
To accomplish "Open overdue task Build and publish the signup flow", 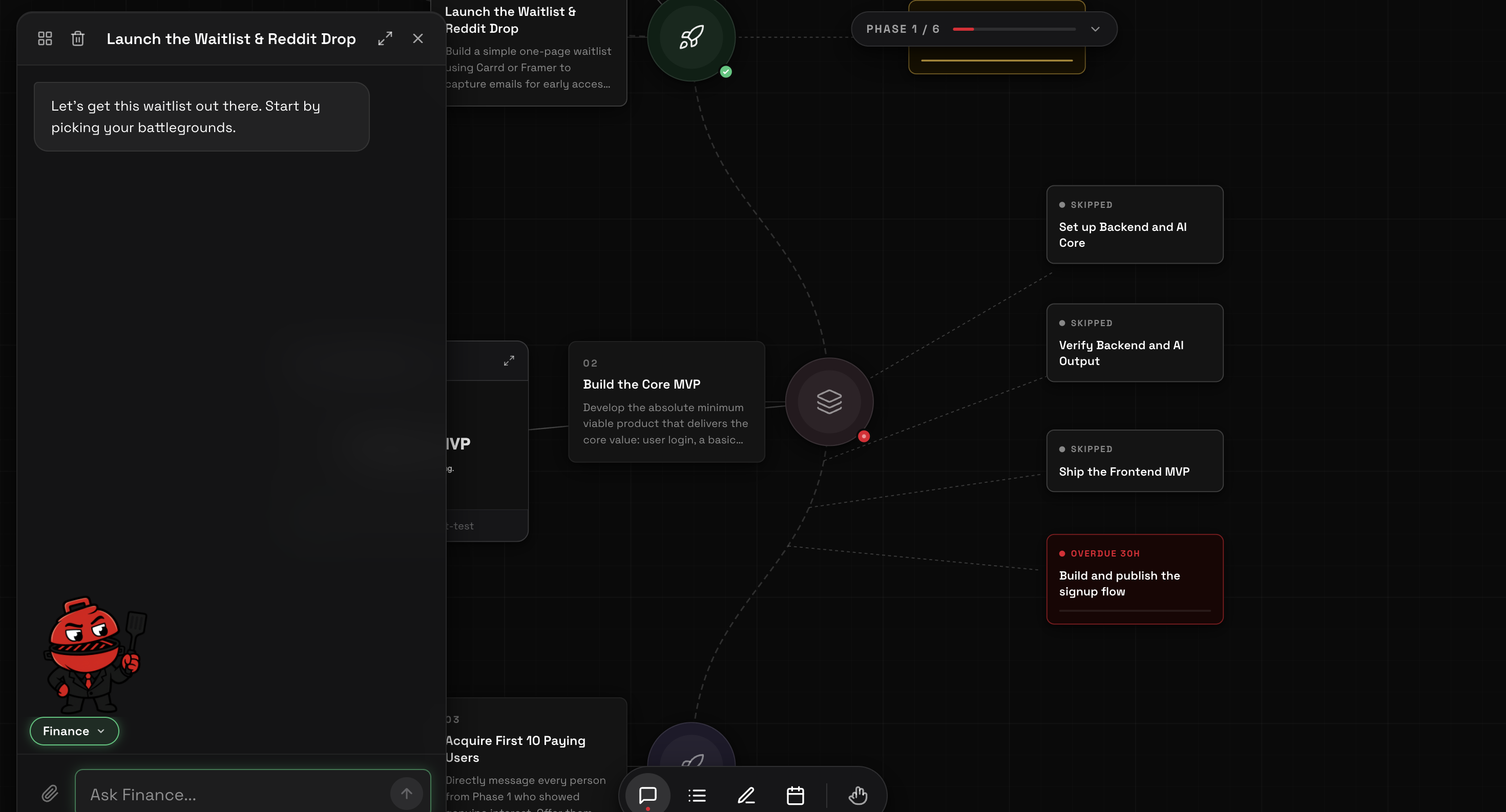I will [1134, 579].
